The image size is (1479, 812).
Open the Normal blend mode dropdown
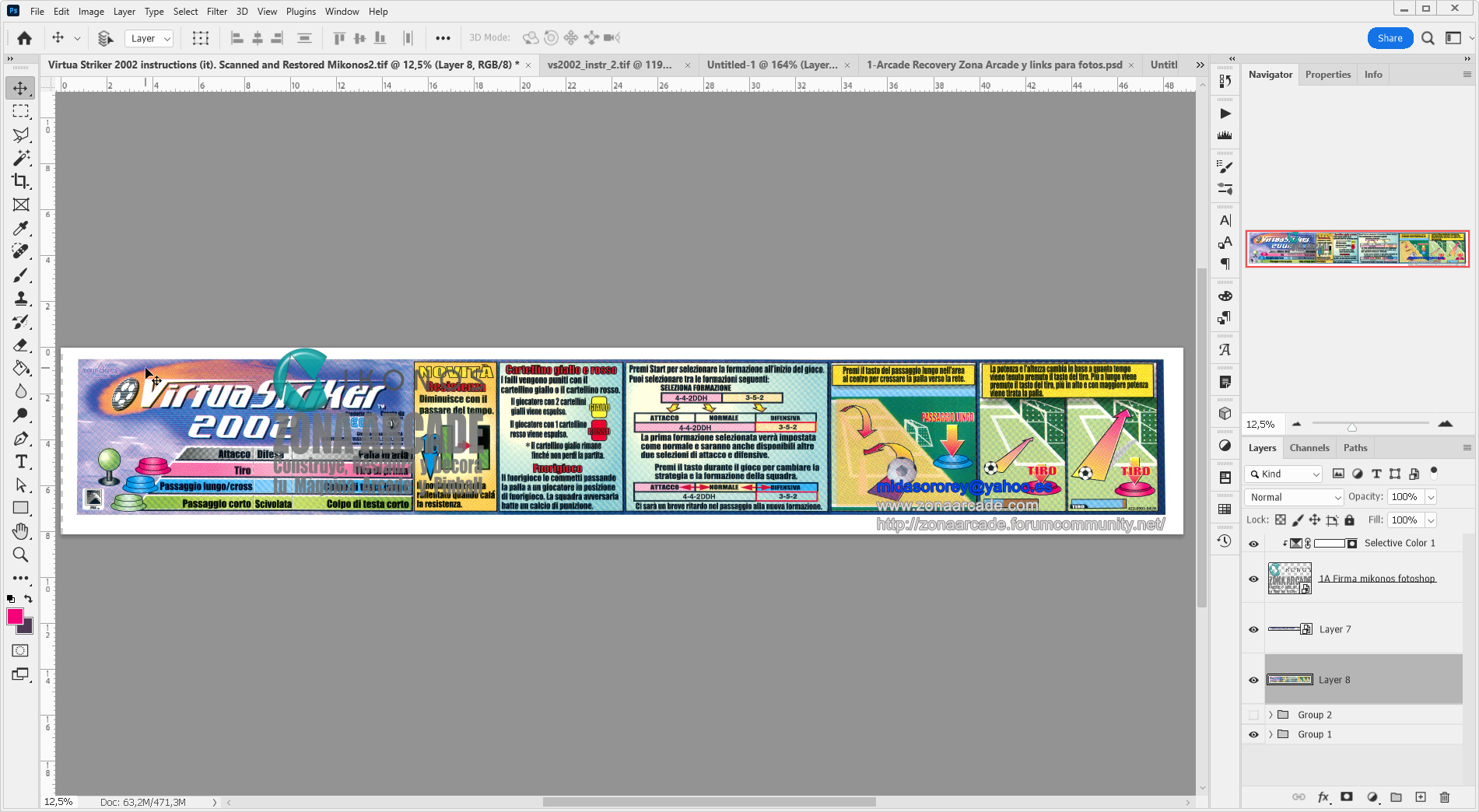[1294, 497]
